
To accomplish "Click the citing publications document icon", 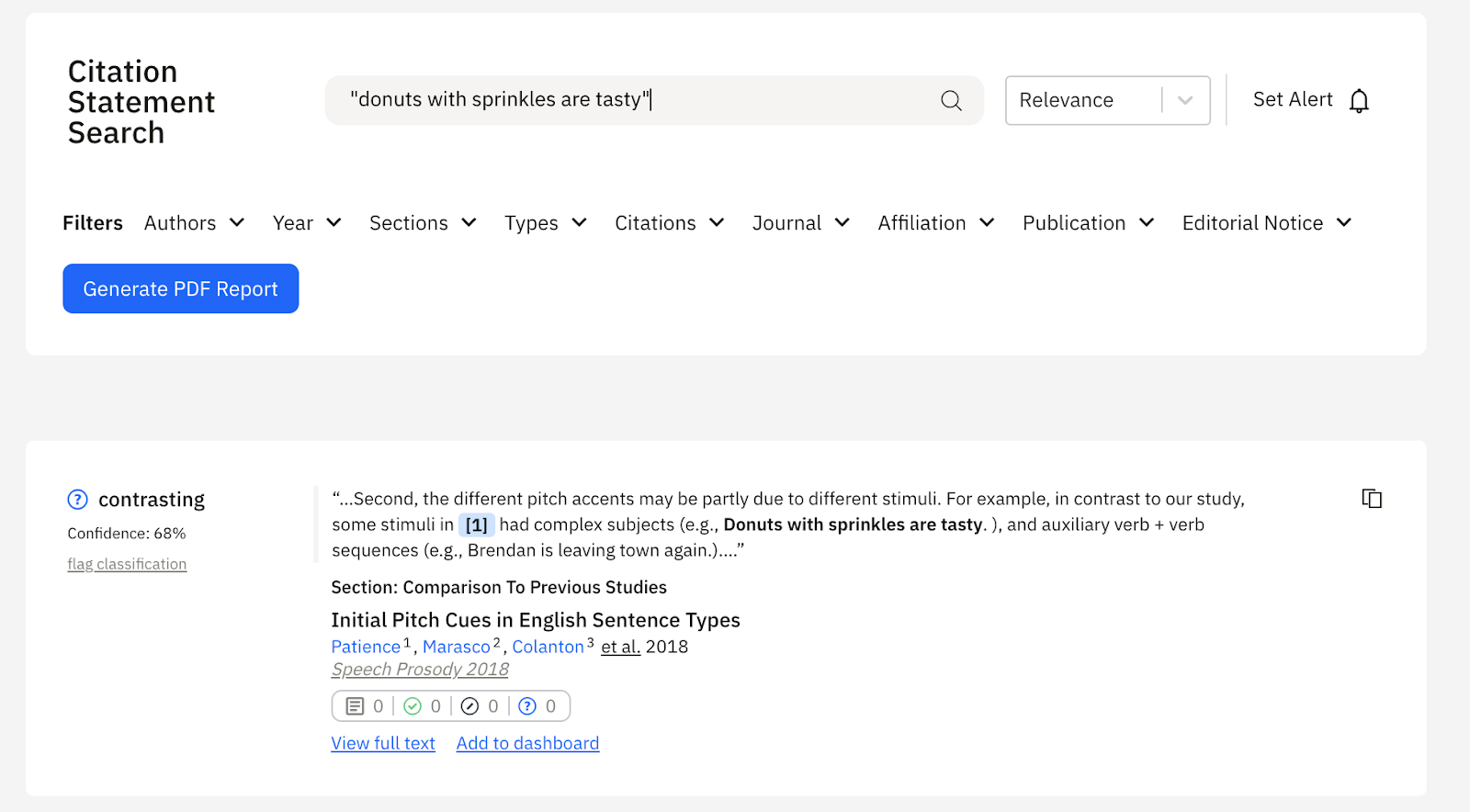I will (x=355, y=706).
